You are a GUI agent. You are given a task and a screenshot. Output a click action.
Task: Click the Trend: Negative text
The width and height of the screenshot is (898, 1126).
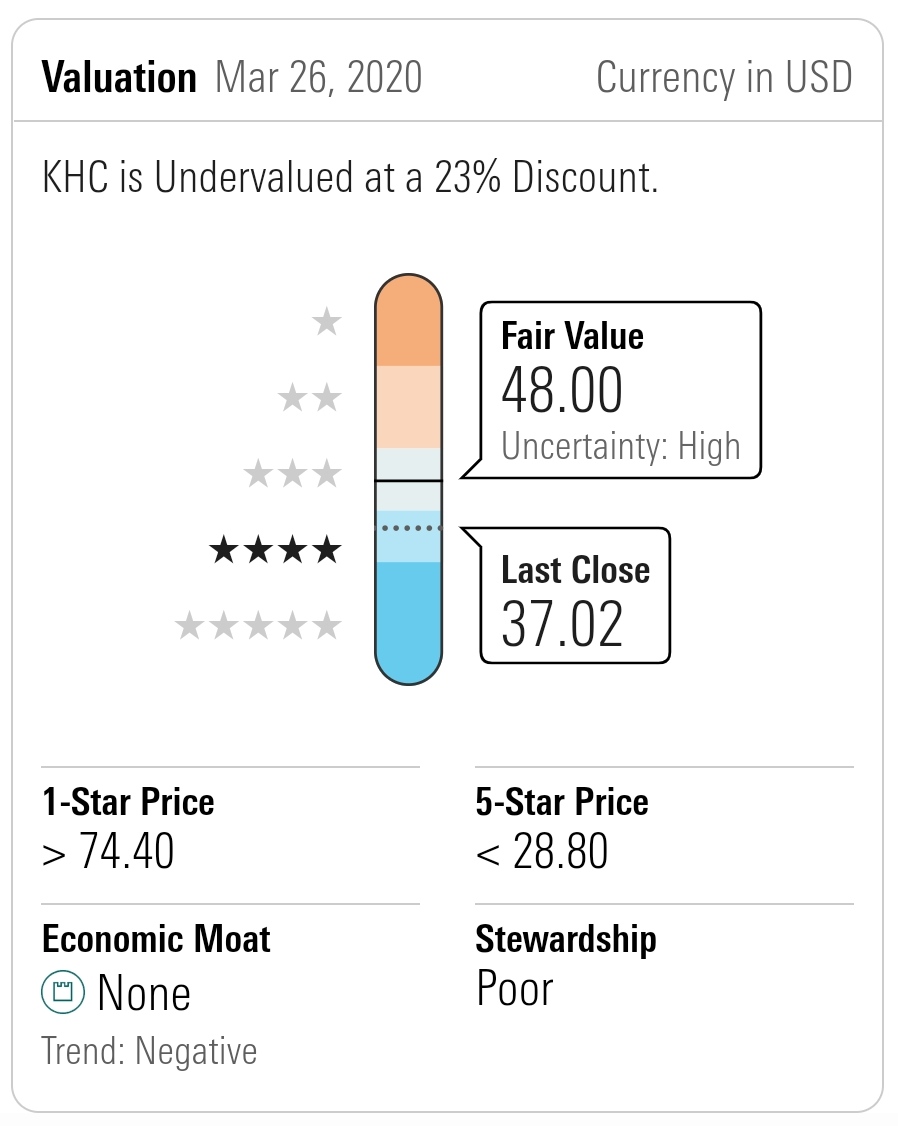coord(149,1051)
